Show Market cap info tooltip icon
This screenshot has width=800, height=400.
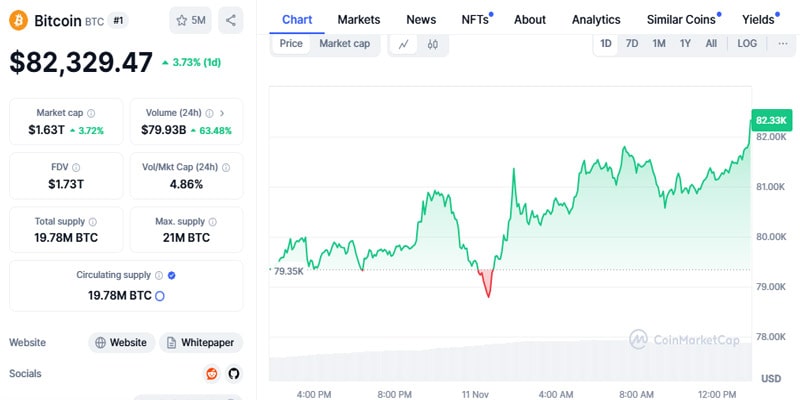click(91, 113)
